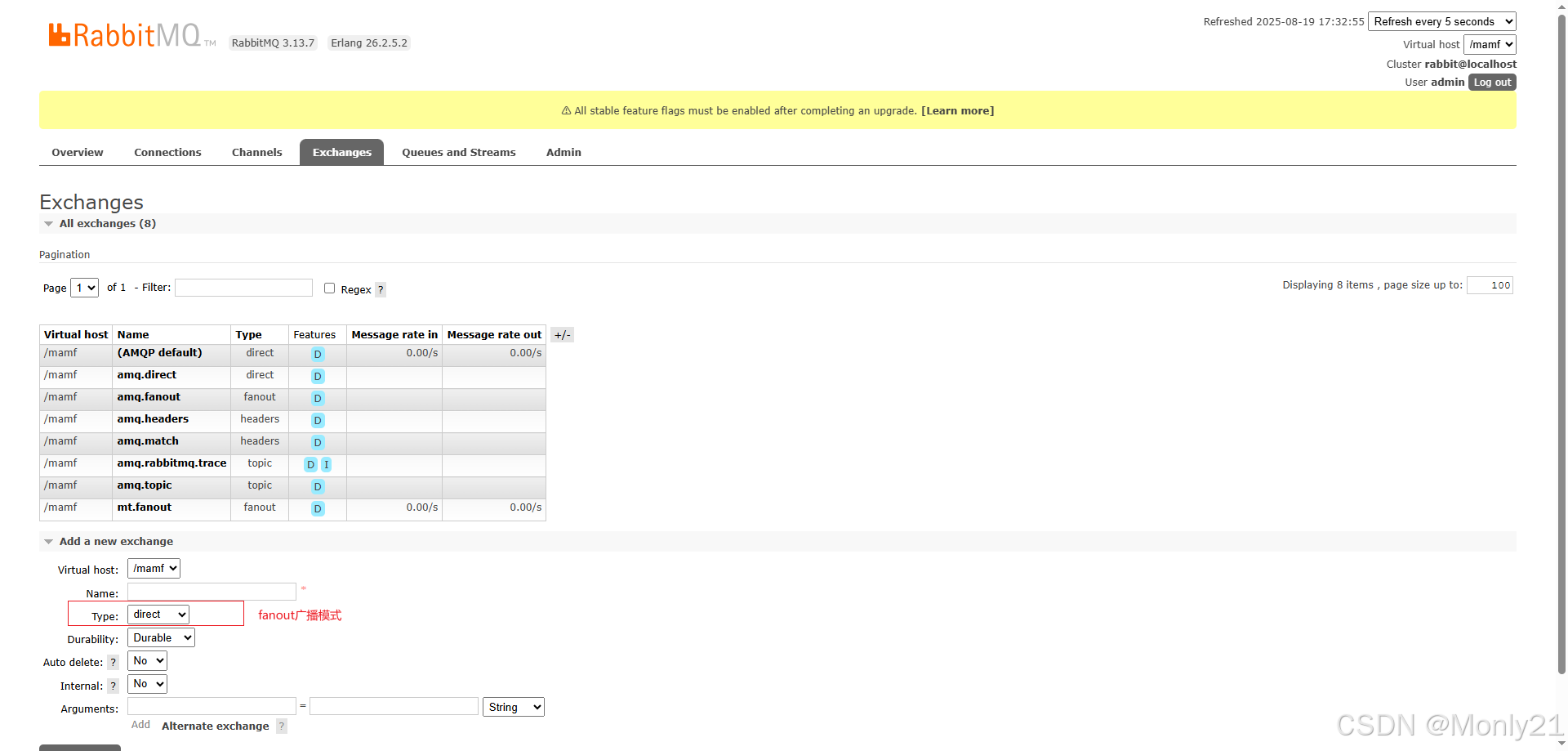Open the amq.topic exchange link

click(x=145, y=485)
